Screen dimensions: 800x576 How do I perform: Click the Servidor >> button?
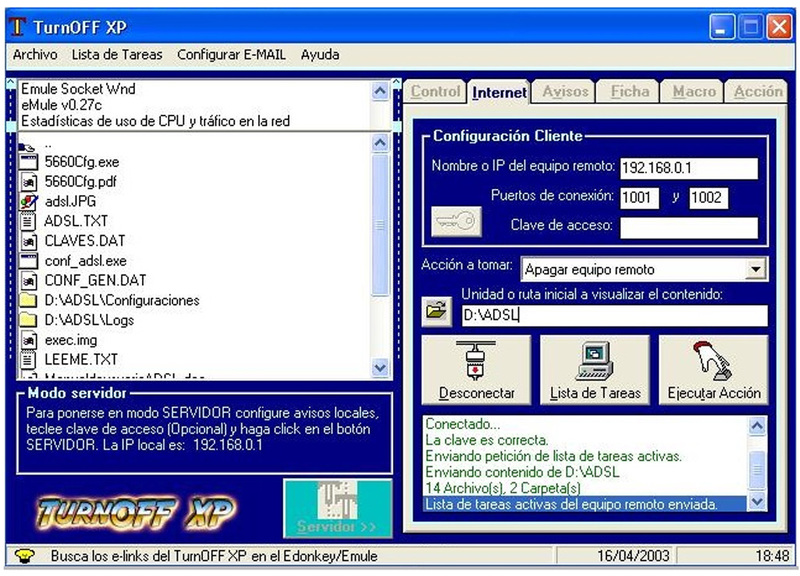(338, 508)
